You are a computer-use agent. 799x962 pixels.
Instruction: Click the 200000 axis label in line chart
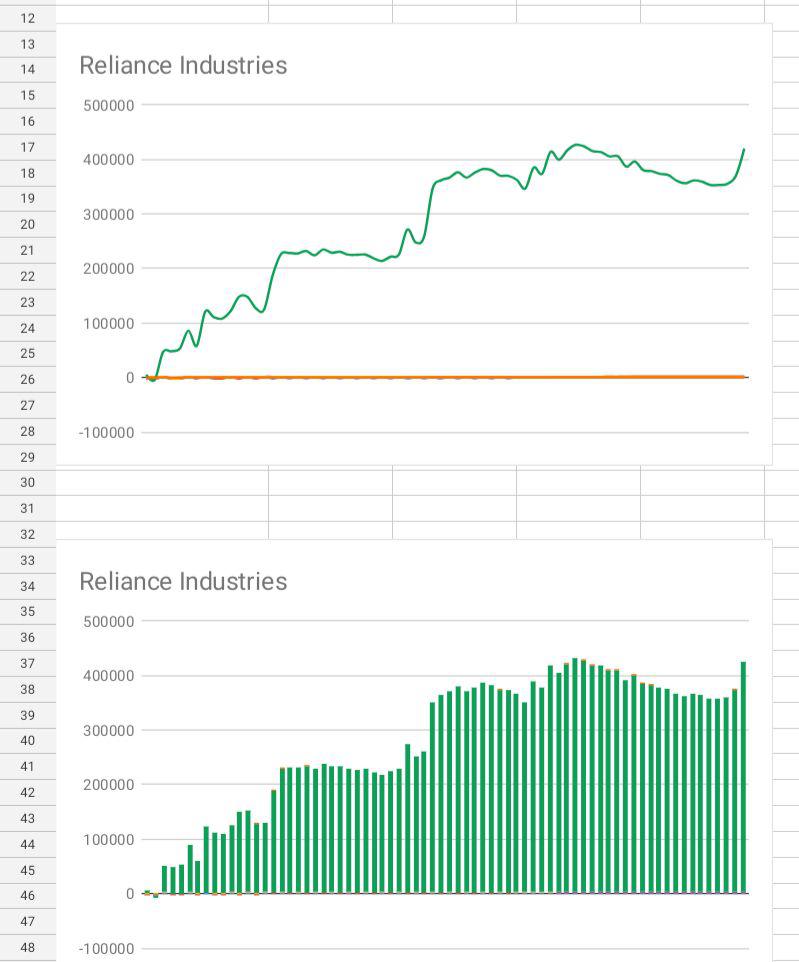pyautogui.click(x=109, y=269)
